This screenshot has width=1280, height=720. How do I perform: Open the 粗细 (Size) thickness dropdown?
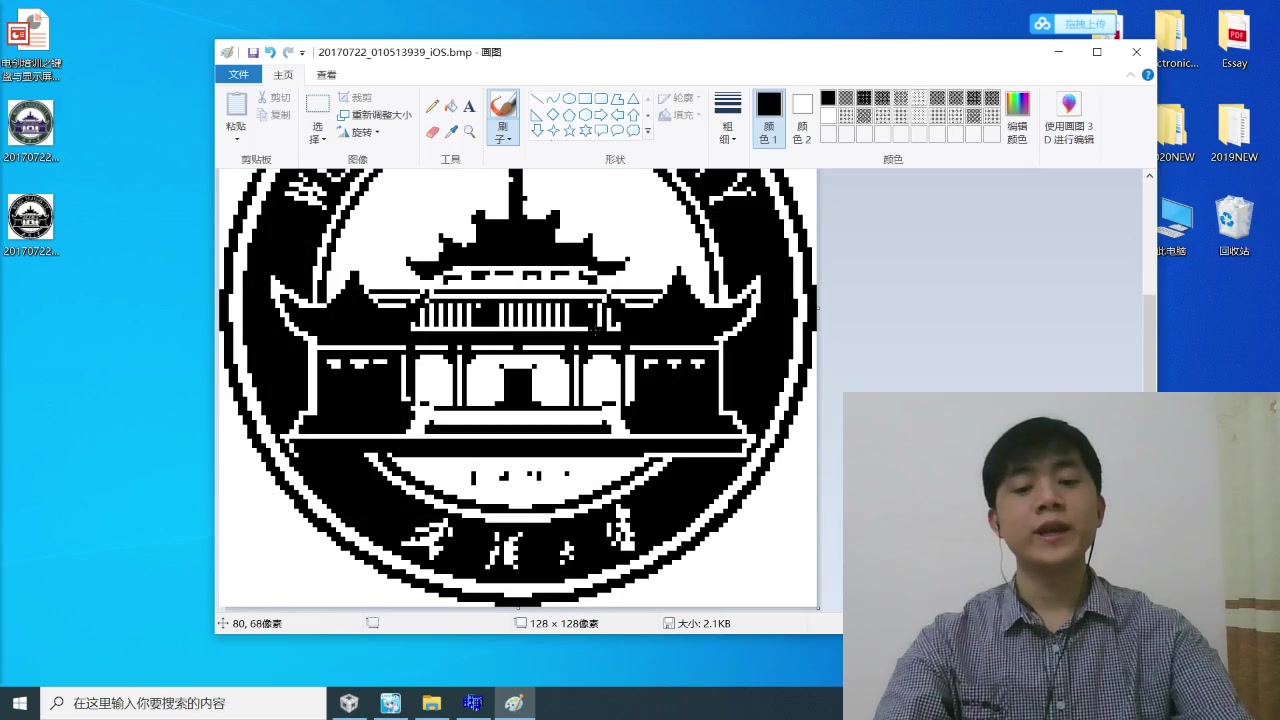click(728, 118)
